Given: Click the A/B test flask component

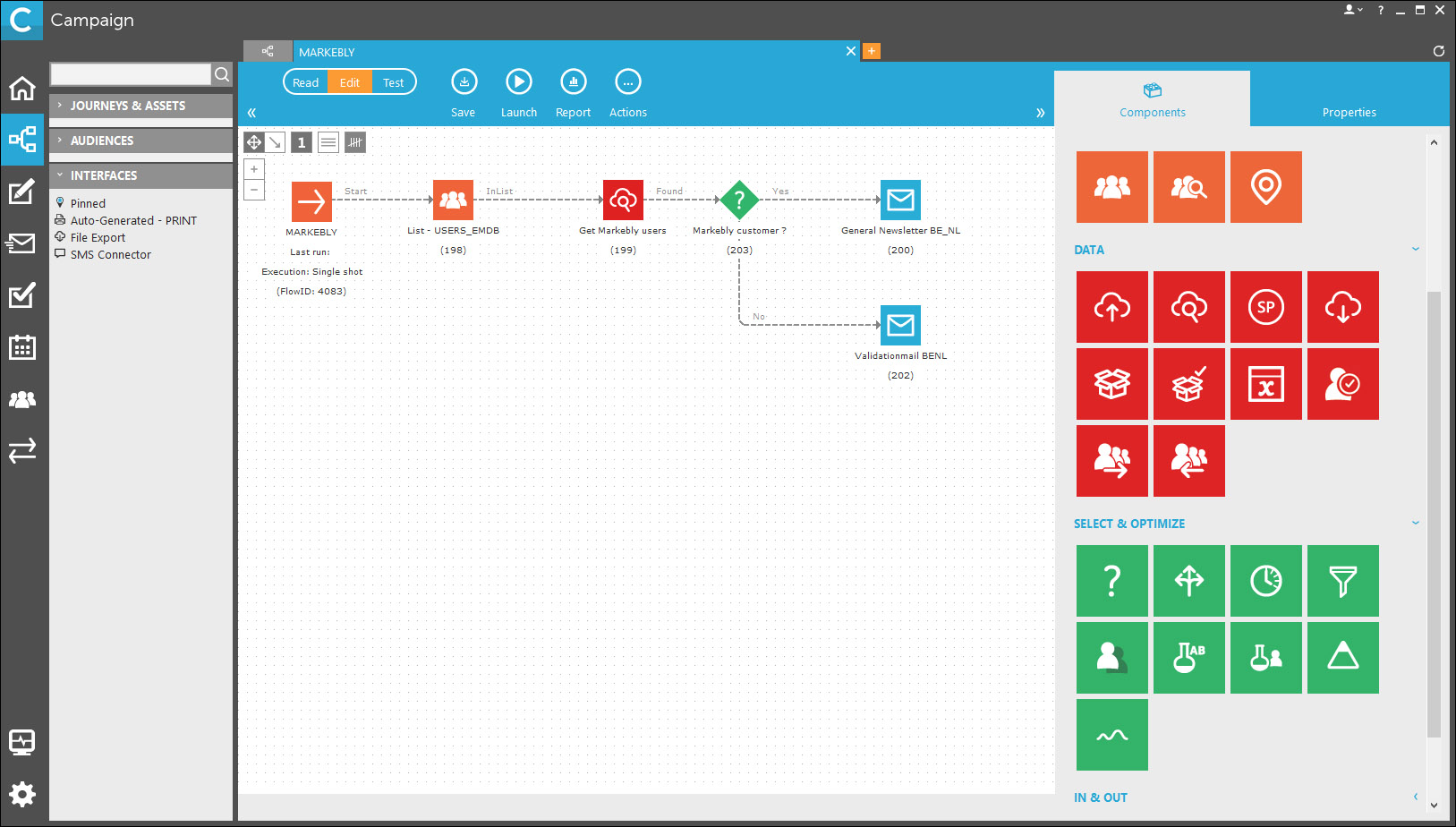Looking at the screenshot, I should tap(1188, 658).
